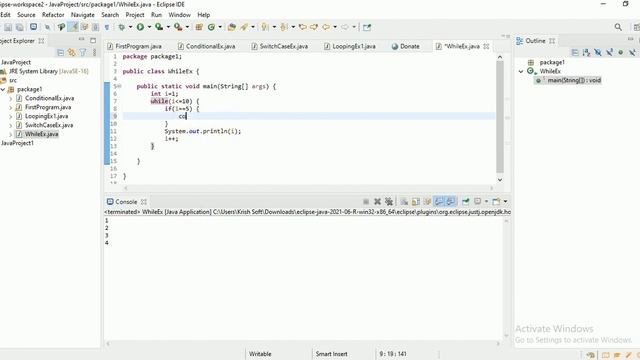Click the New Java Package toolbar icon

tap(199, 27)
